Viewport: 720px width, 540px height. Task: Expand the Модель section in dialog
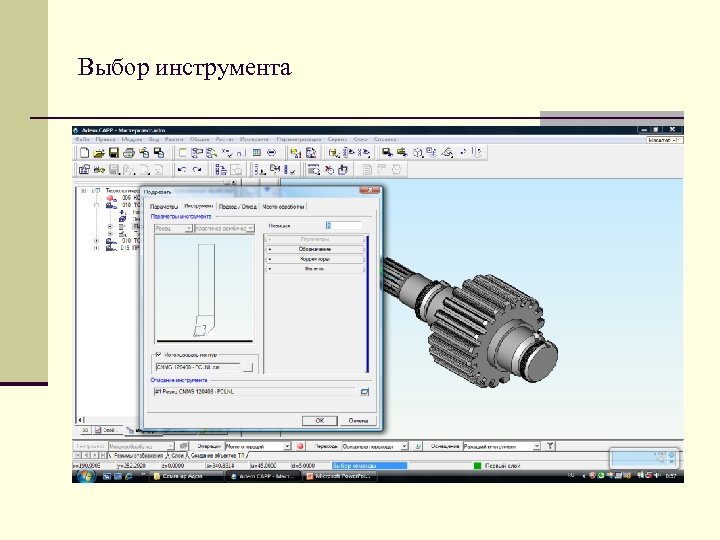315,269
